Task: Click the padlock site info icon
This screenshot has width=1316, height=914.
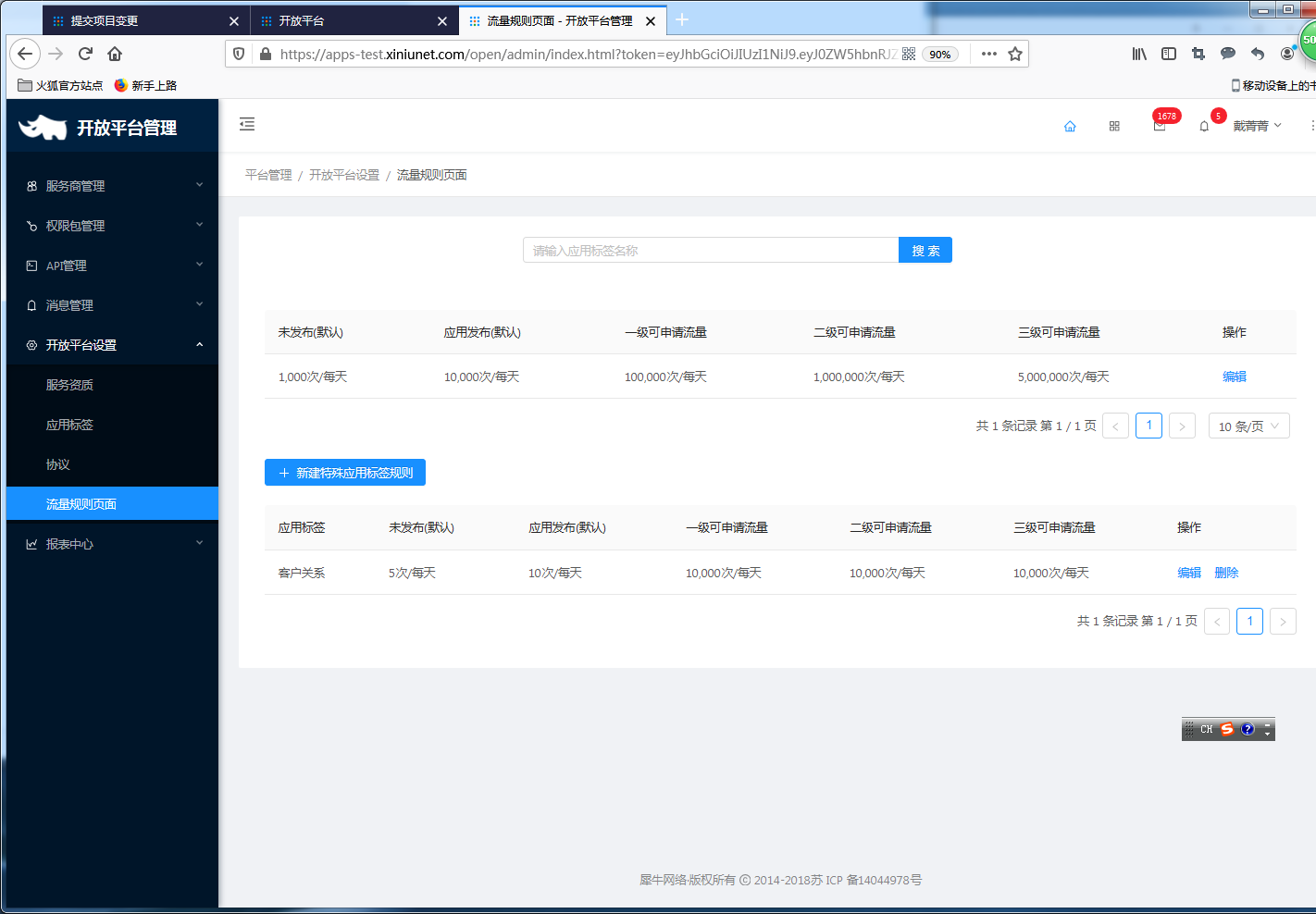Action: [x=266, y=54]
